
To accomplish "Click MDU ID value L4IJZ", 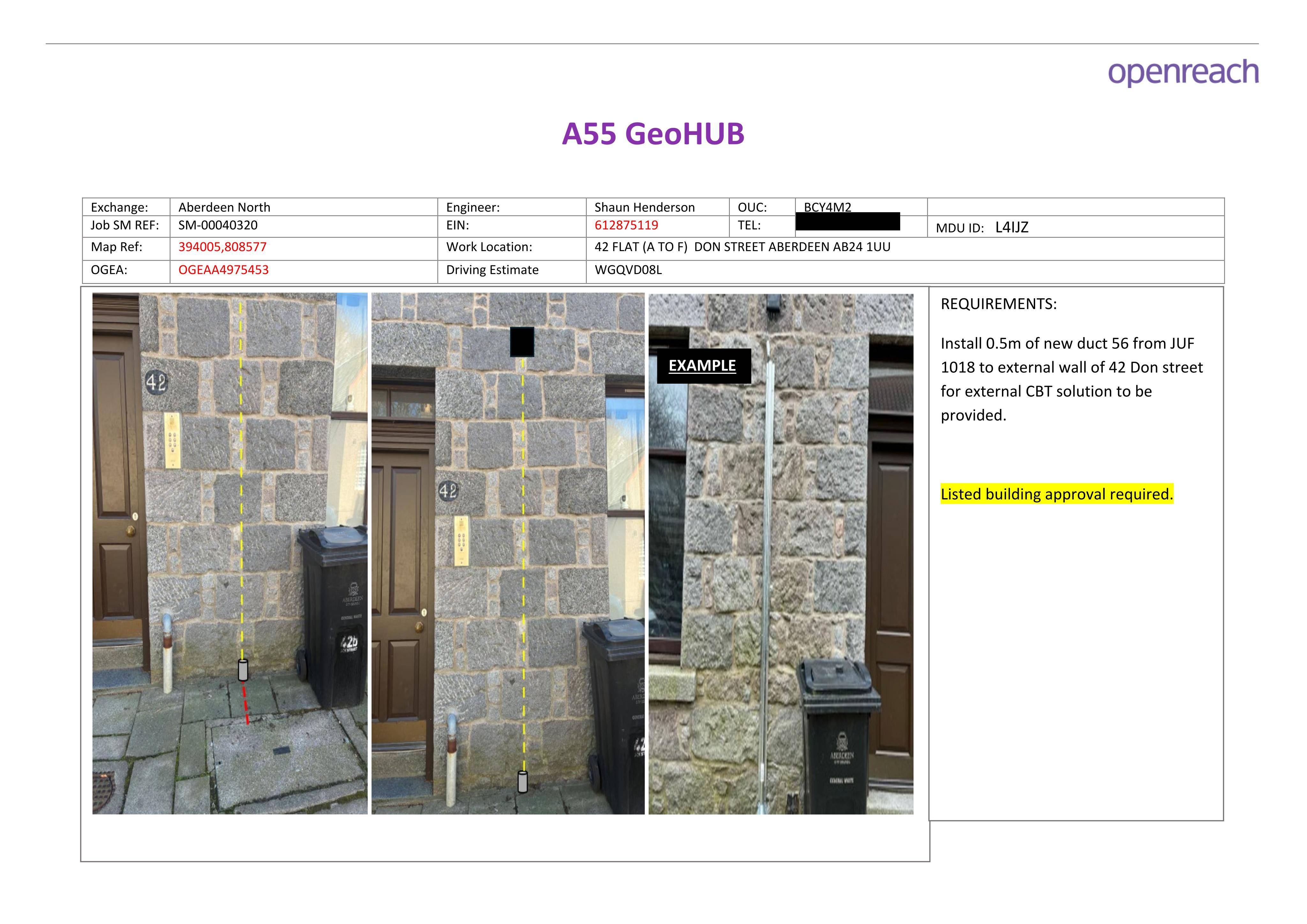I will (x=1012, y=228).
